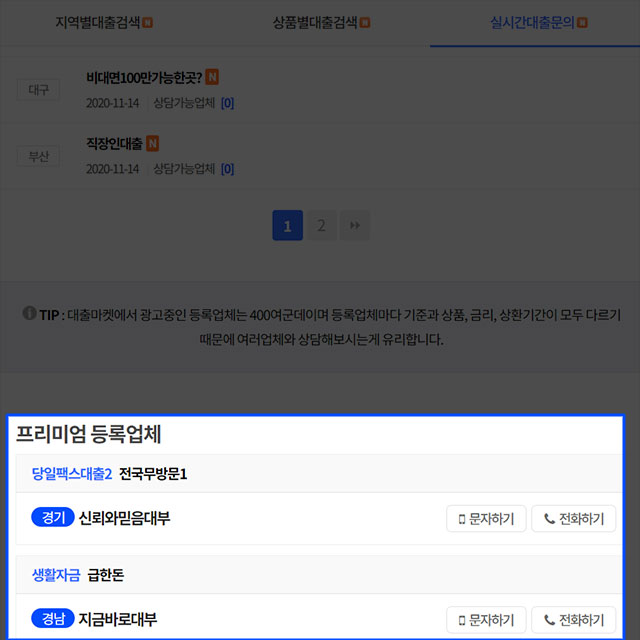Click the 경기 region badge
Screen dimensions: 640x640
coord(52,518)
